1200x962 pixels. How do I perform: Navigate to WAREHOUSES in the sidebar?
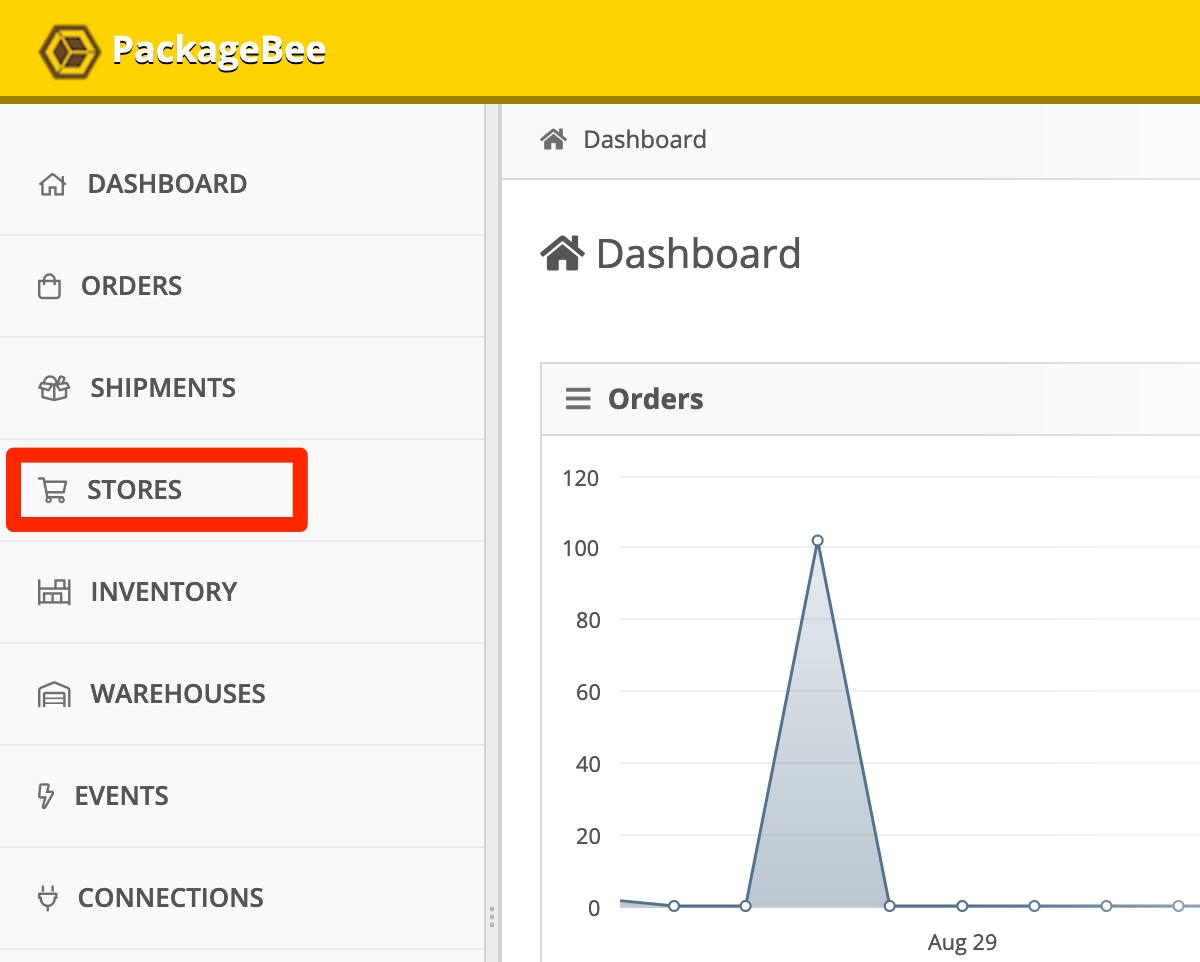178,694
